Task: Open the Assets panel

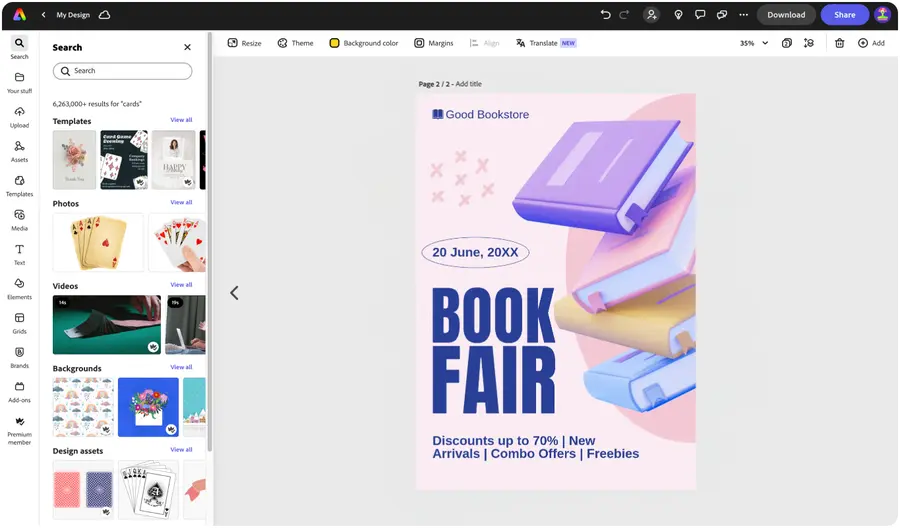Action: [x=20, y=151]
